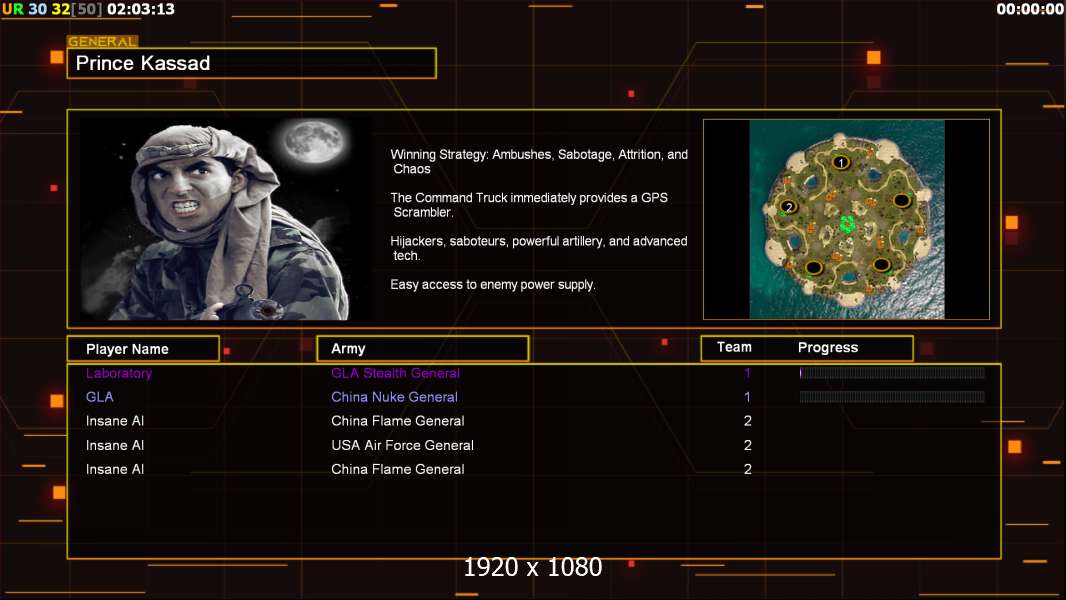Click team number in USA Air Force row
This screenshot has width=1066, height=600.
(747, 445)
